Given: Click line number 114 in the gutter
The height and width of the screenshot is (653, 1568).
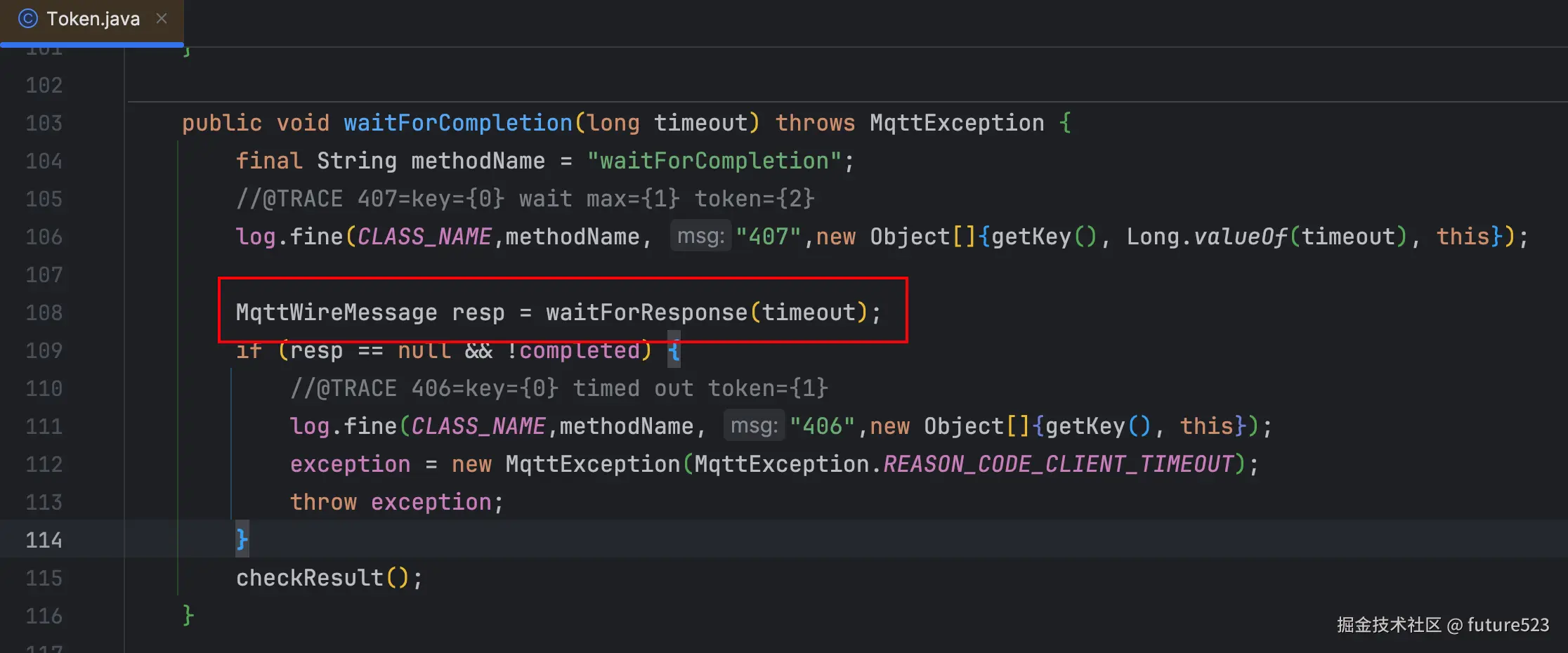Looking at the screenshot, I should click(44, 541).
